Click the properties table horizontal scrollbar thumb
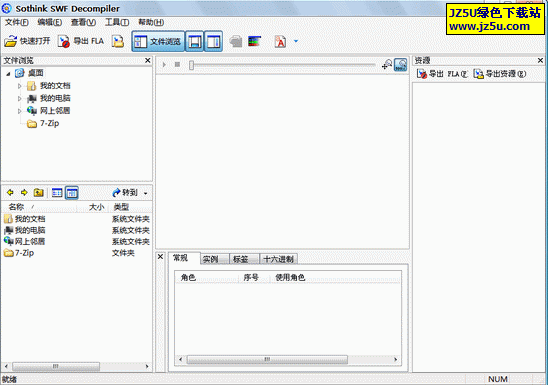The height and width of the screenshot is (385, 548). (x=267, y=359)
